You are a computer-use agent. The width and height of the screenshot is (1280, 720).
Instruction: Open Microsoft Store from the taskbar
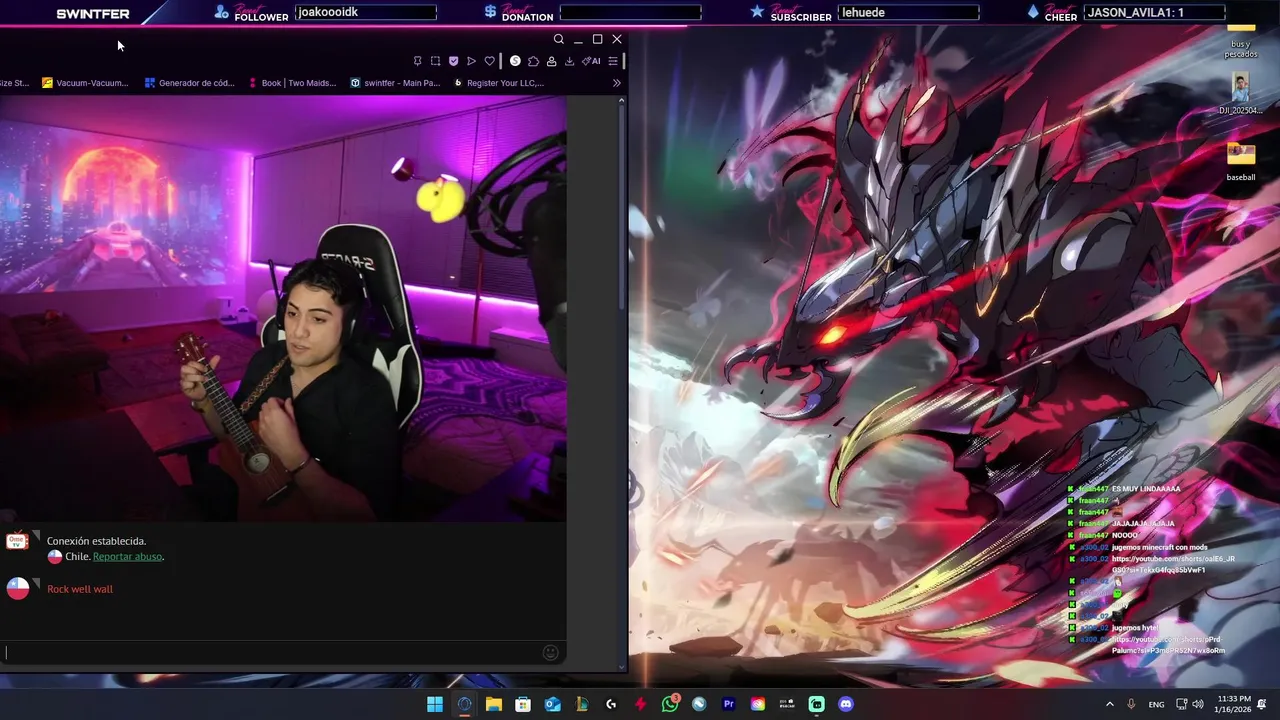(523, 704)
